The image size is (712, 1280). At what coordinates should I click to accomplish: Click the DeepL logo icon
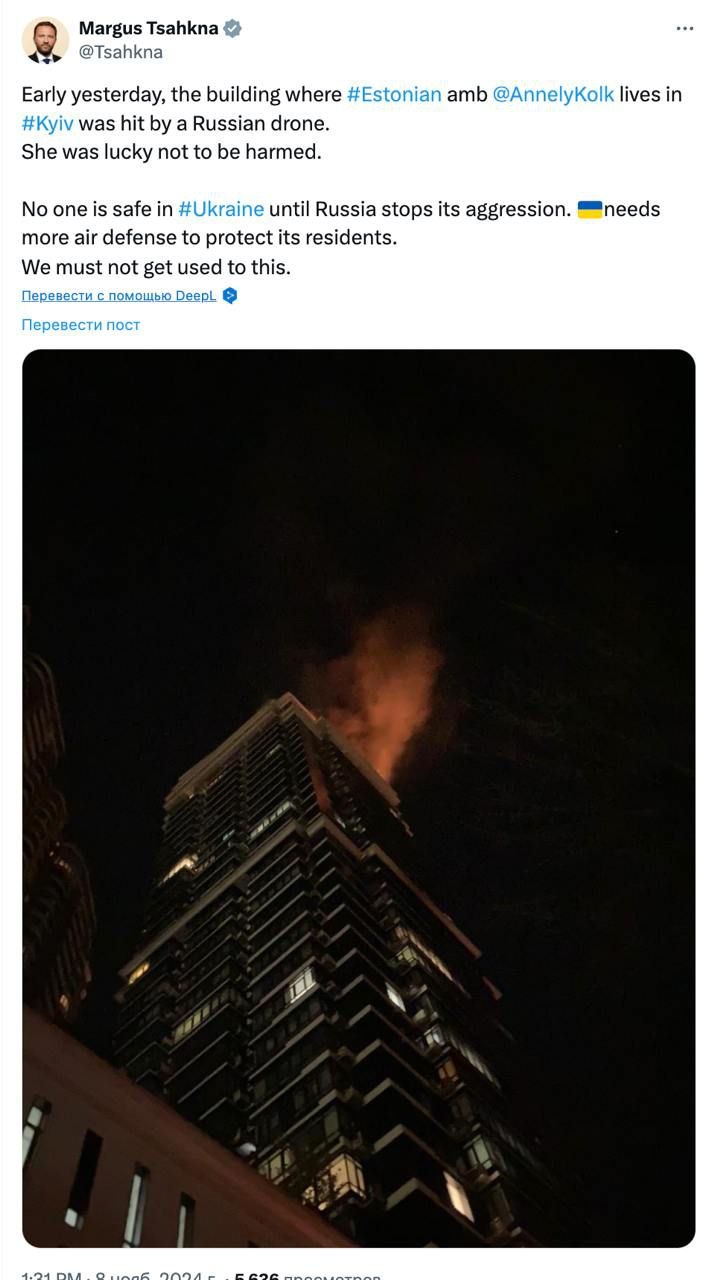[x=230, y=296]
